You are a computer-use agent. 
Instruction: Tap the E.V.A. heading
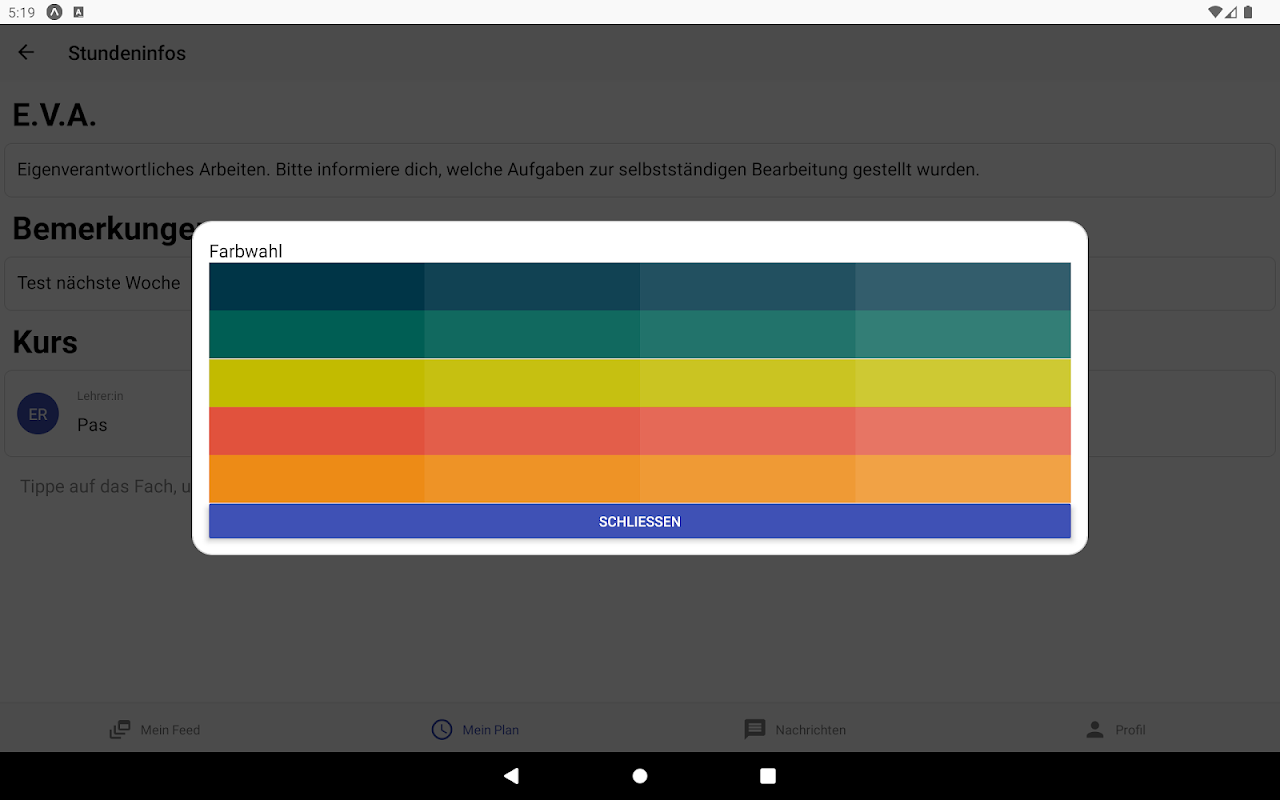coord(54,115)
